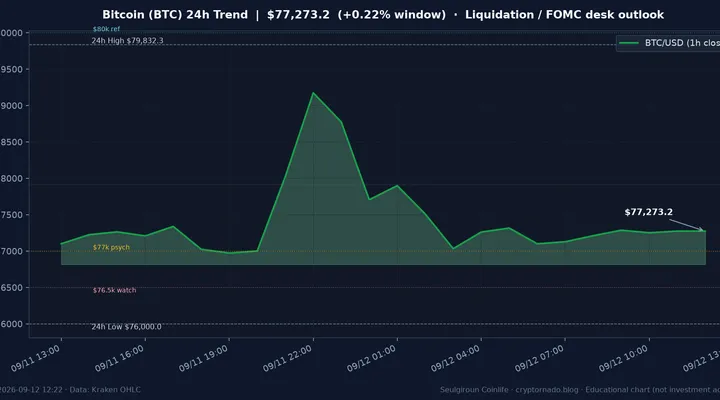Click the '24h Low $76,000.0' label
720x400 pixels.
point(126,327)
